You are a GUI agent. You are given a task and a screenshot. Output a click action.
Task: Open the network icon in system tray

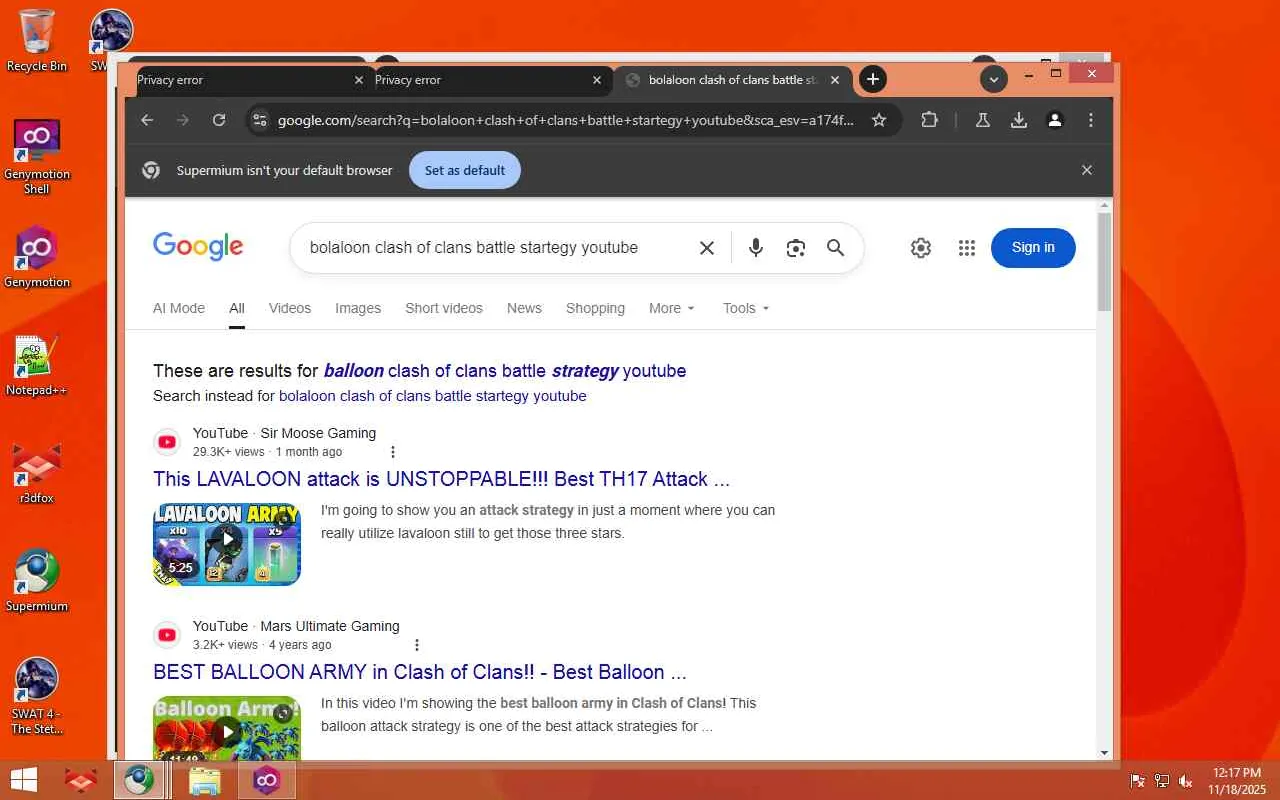click(x=1162, y=781)
